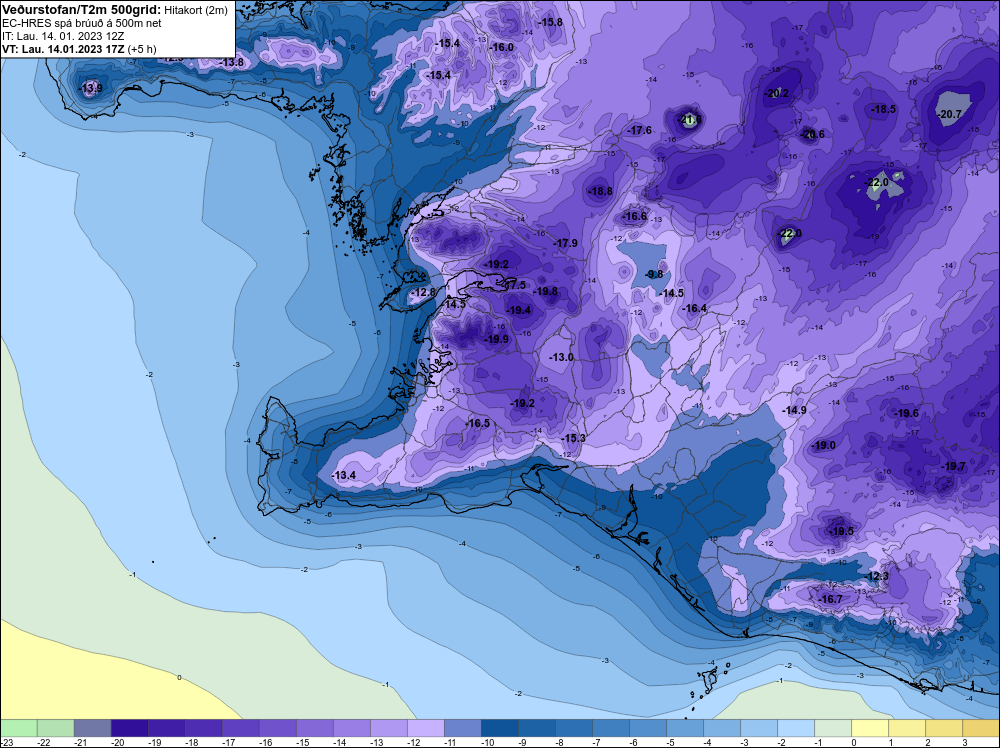Click the -16.4 temperature value
Screen dimensions: 1000x748
(695, 308)
